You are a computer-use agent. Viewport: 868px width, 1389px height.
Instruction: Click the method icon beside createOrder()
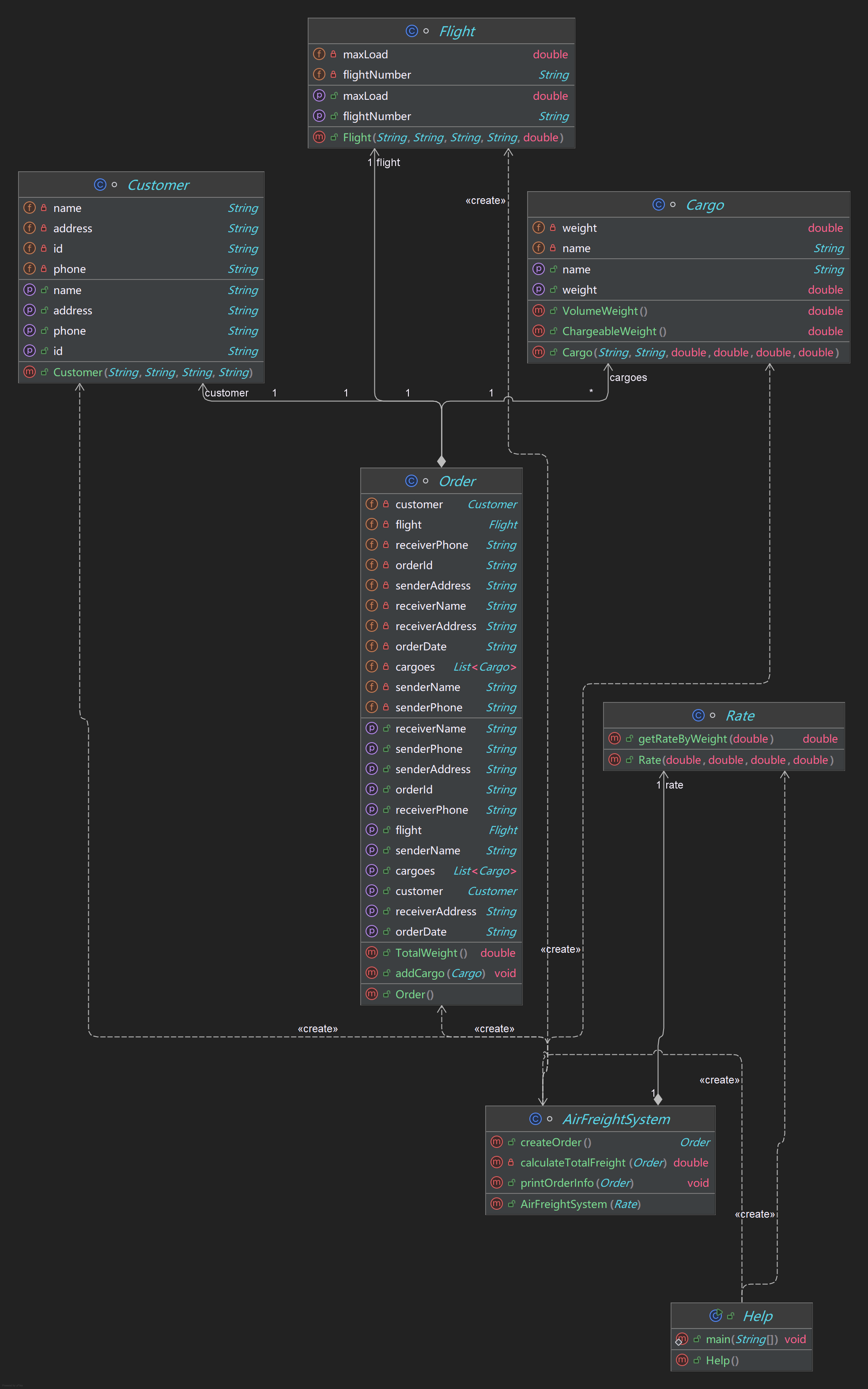click(x=497, y=1142)
